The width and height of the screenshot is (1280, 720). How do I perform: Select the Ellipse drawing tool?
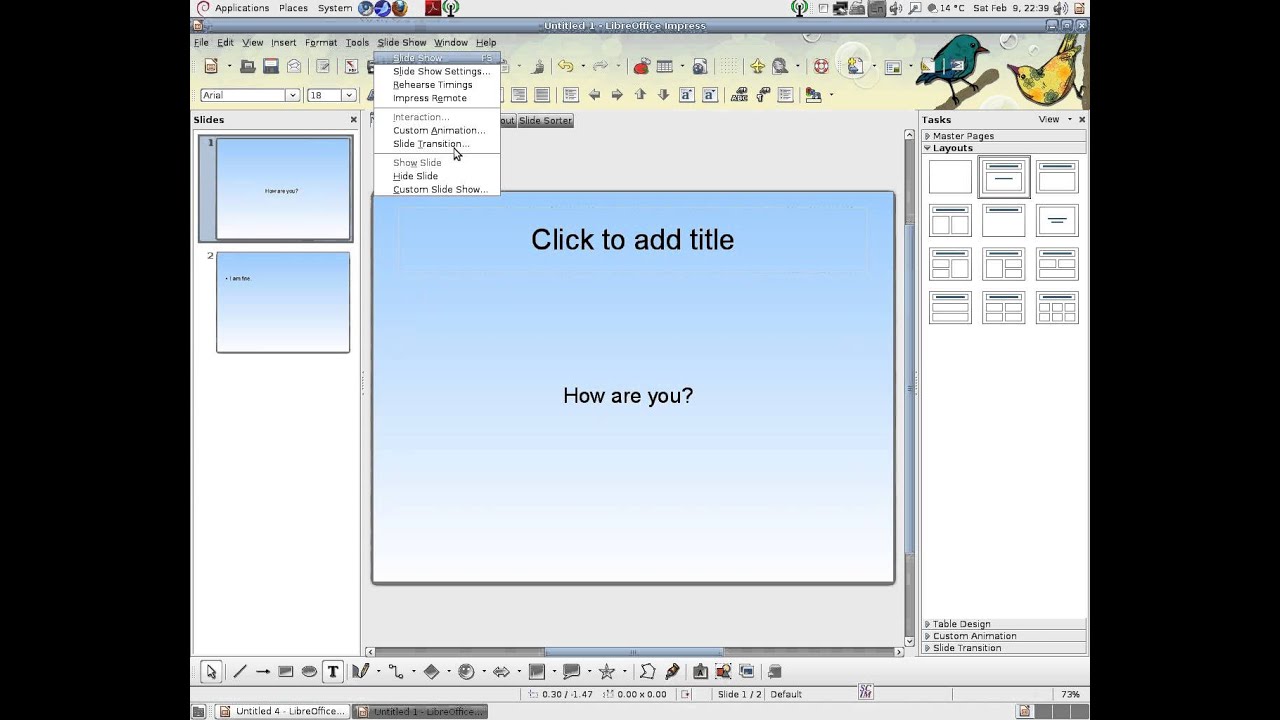point(309,672)
